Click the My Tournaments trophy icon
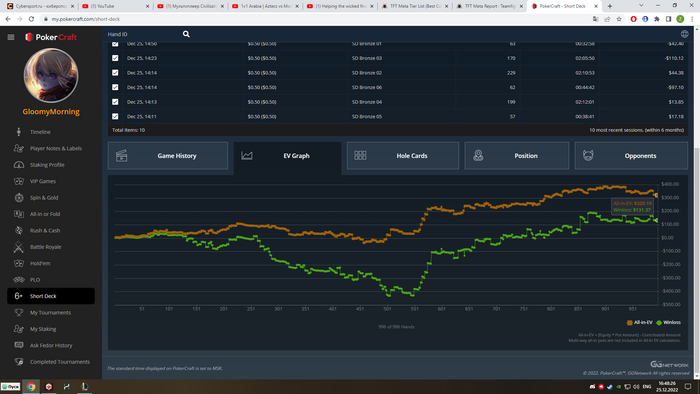Image resolution: width=700 pixels, height=394 pixels. 19,312
